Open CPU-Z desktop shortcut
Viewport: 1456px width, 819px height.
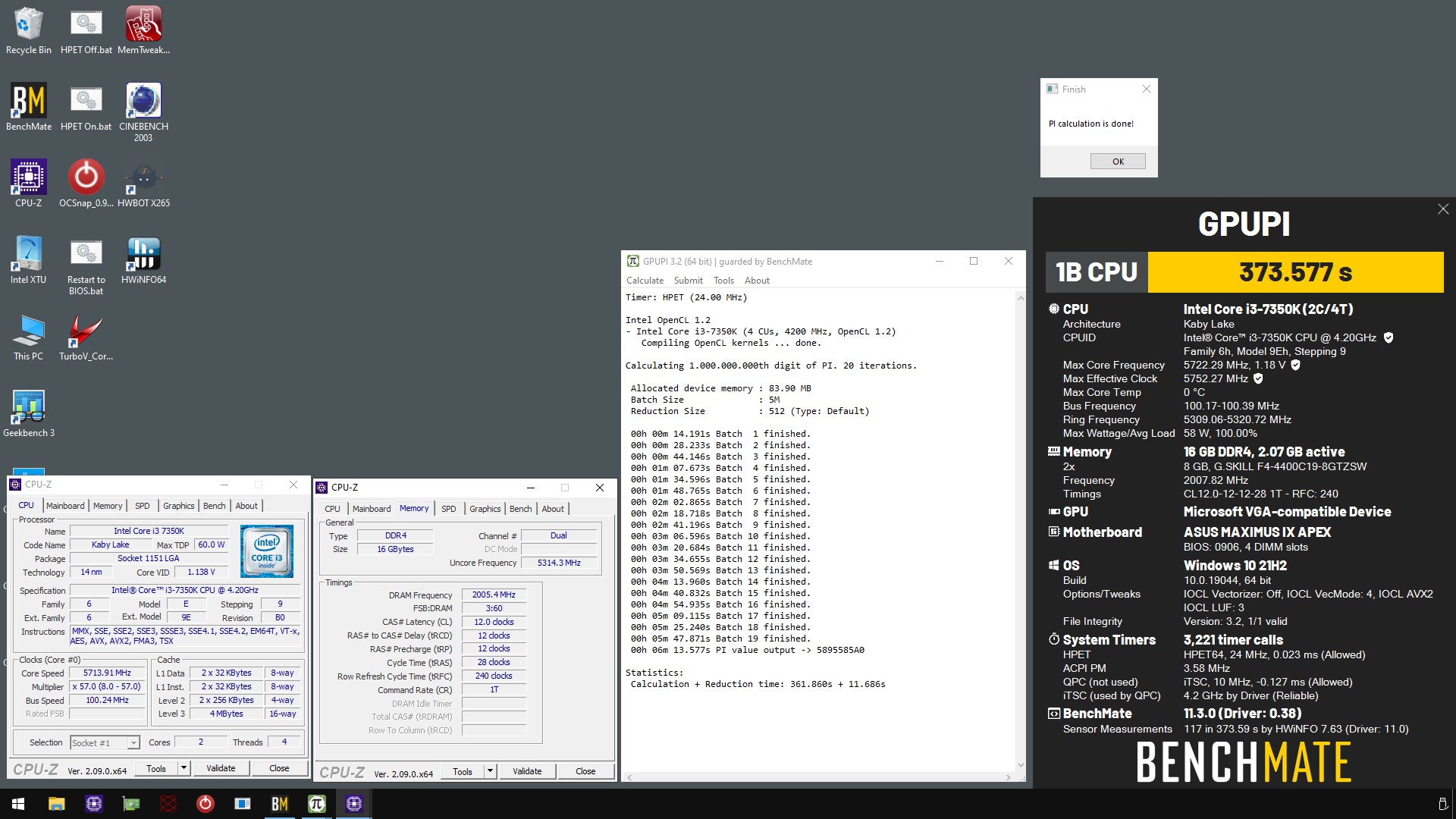28,184
